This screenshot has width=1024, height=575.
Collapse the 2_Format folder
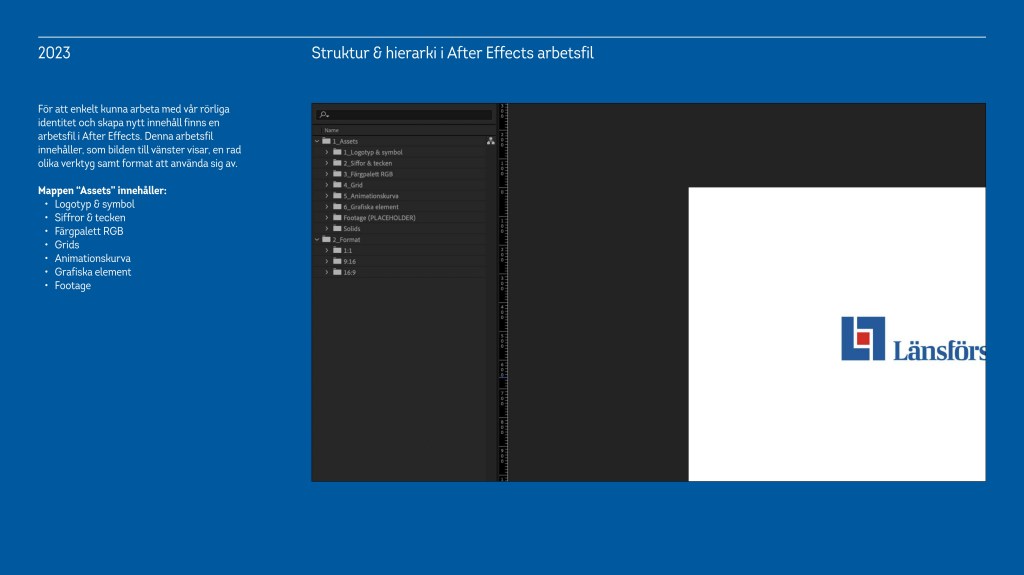[317, 240]
